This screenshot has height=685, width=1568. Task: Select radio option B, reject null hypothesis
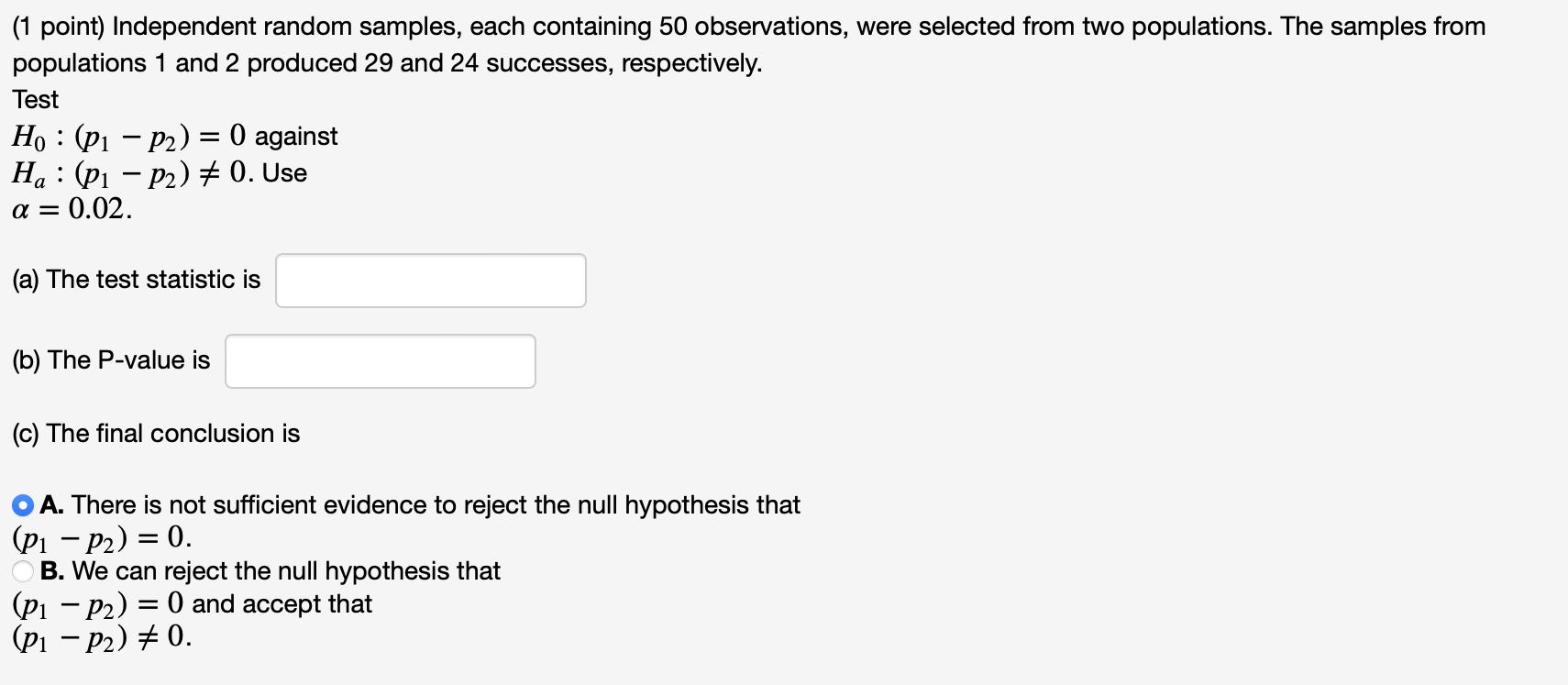click(x=23, y=571)
